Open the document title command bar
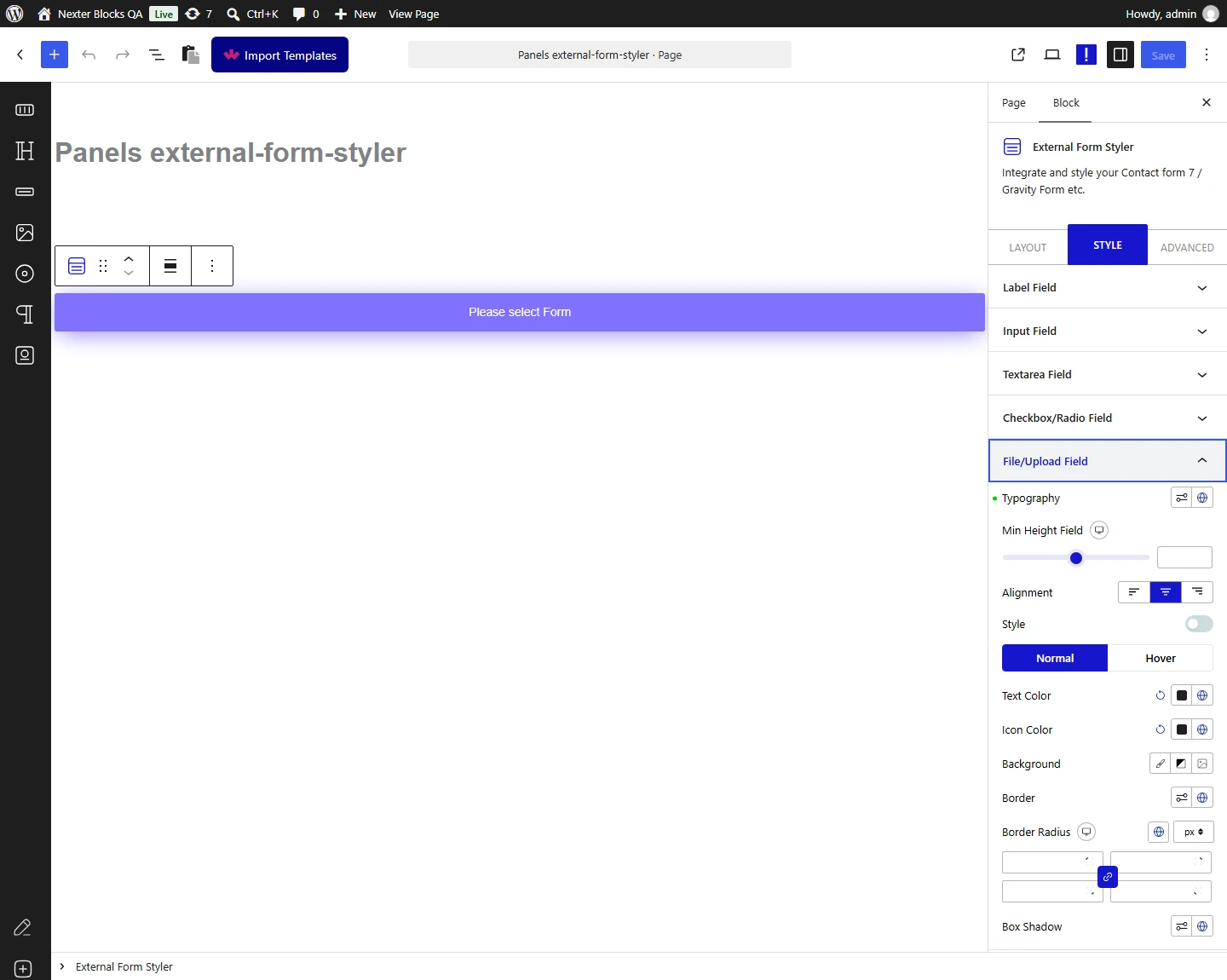This screenshot has width=1227, height=980. pos(600,55)
